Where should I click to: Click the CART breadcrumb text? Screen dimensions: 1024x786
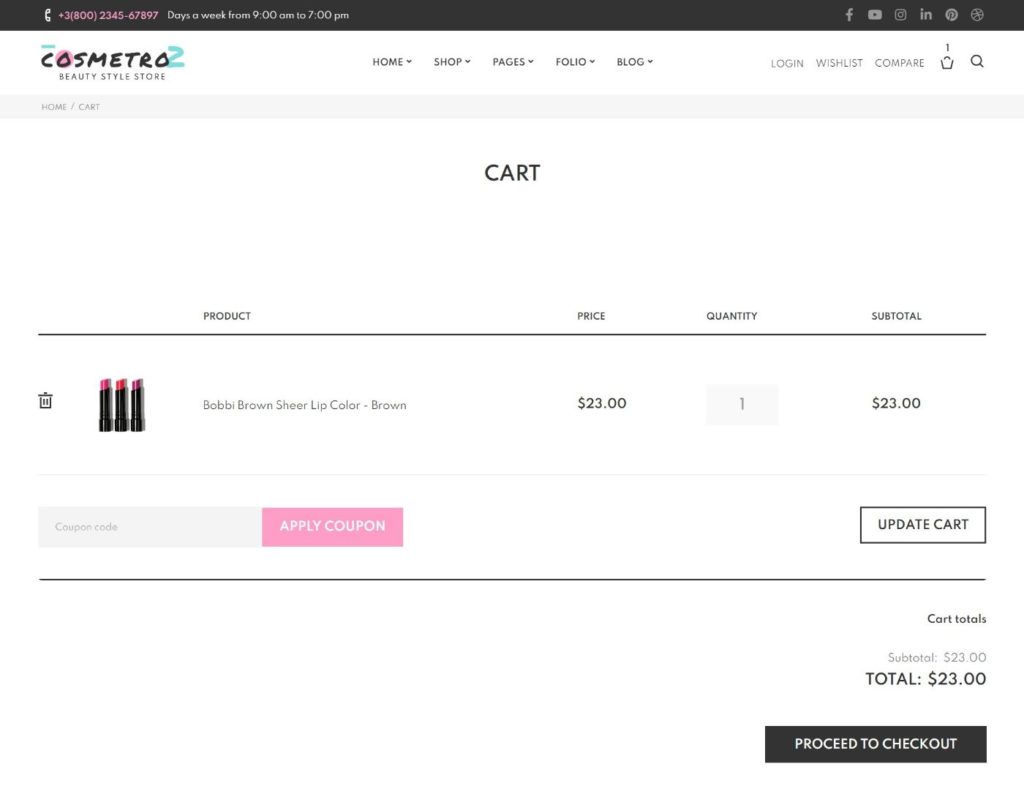click(x=89, y=107)
